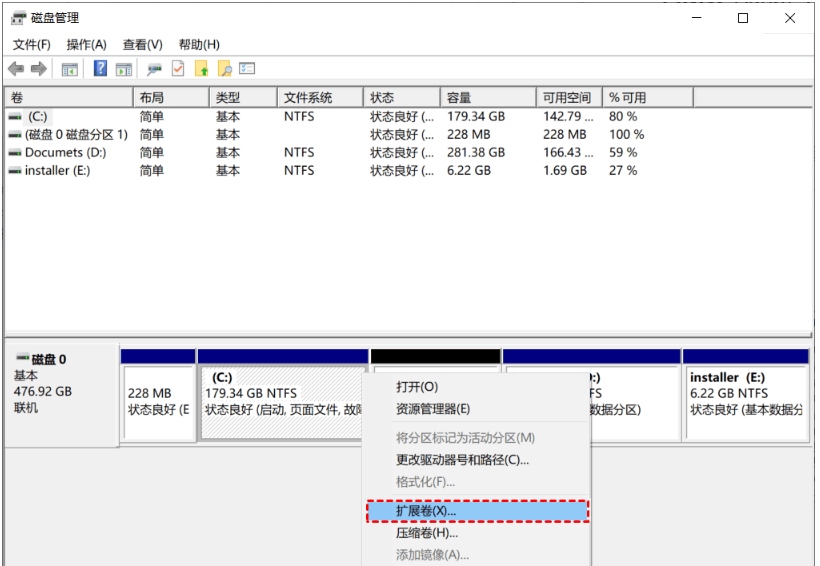Open the blue Help question mark icon
Image resolution: width=820 pixels, height=566 pixels.
(100, 69)
